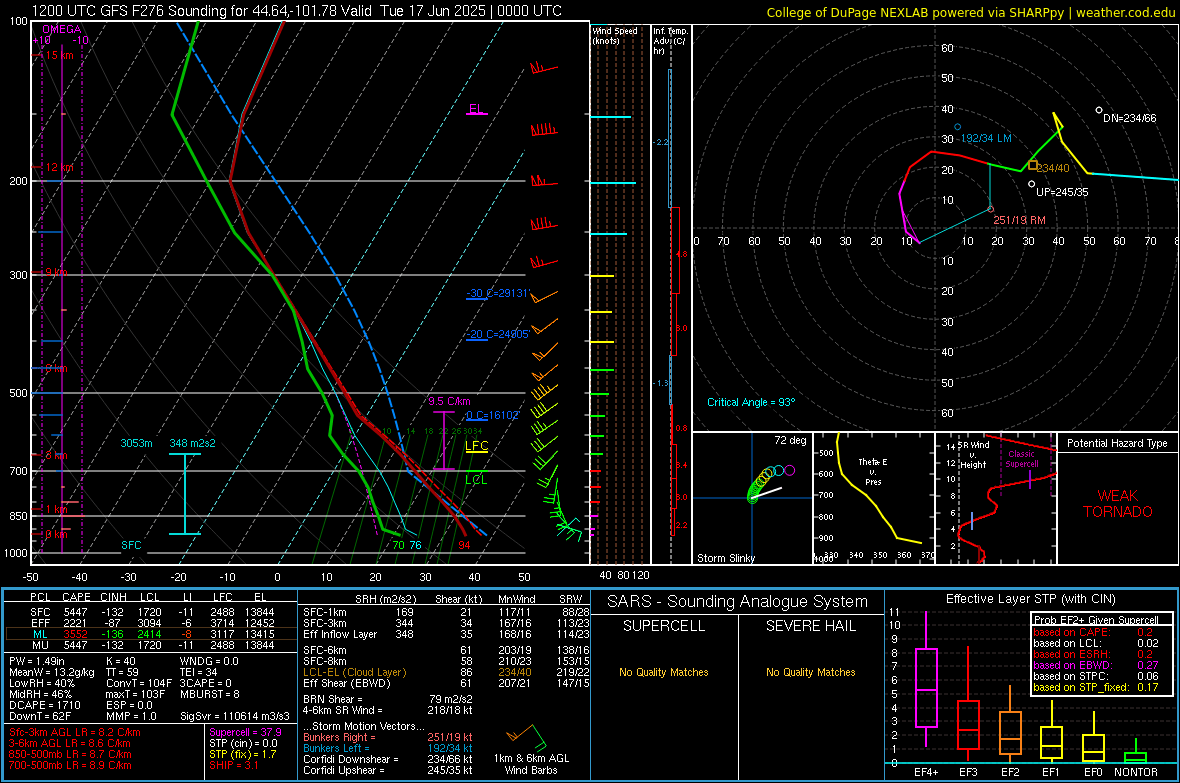1180x783 pixels.
Task: Click the 'SFC-1km' SRH row label
Action: (325, 612)
